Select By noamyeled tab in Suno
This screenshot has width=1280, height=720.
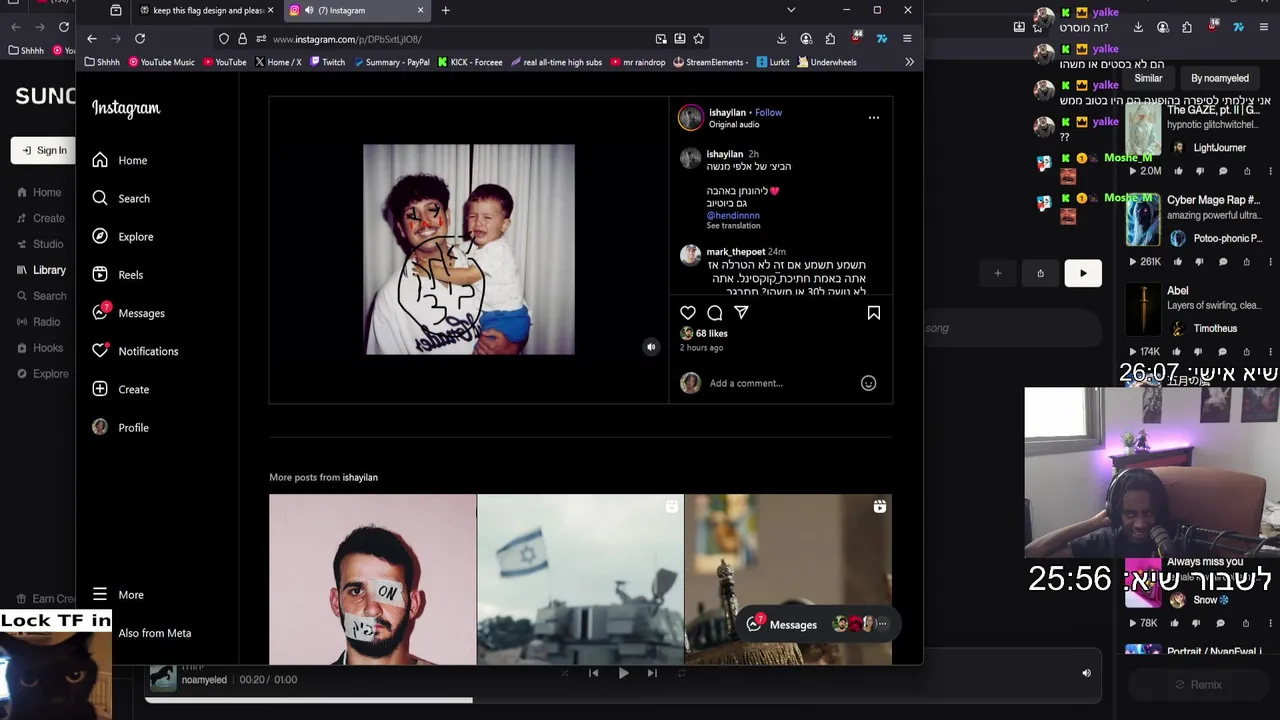[x=1219, y=78]
